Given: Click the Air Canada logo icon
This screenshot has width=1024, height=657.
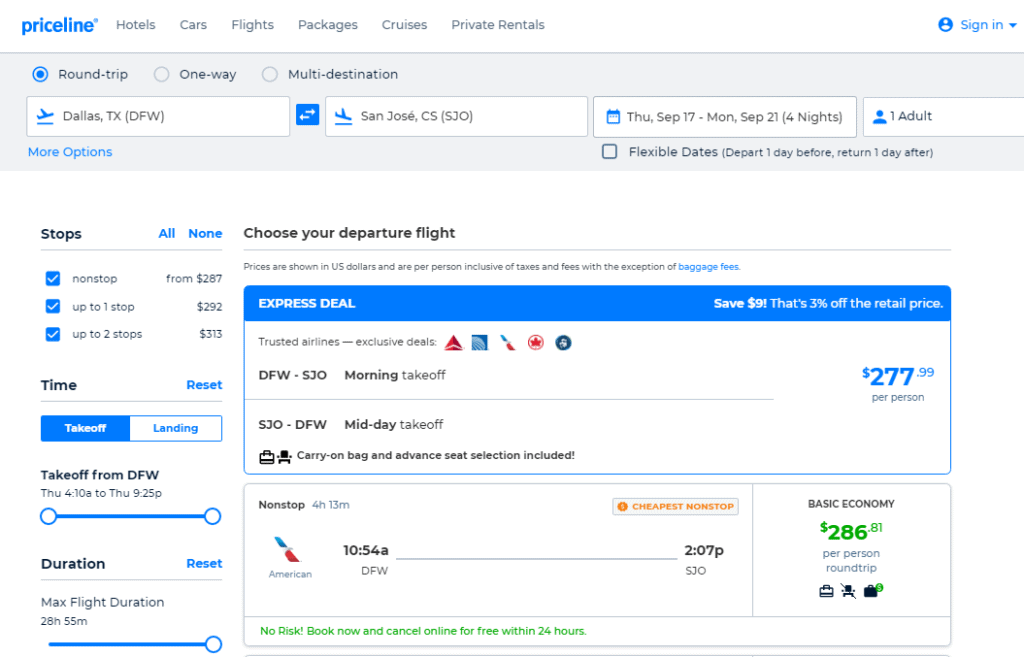Looking at the screenshot, I should click(535, 341).
